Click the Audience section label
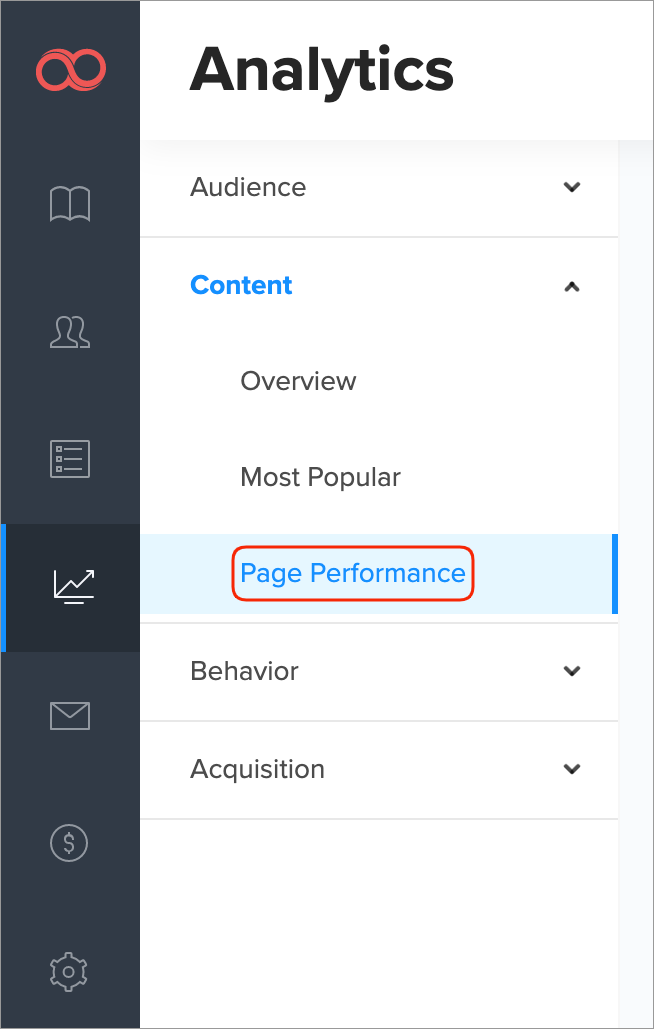This screenshot has height=1029, width=654. tap(248, 187)
